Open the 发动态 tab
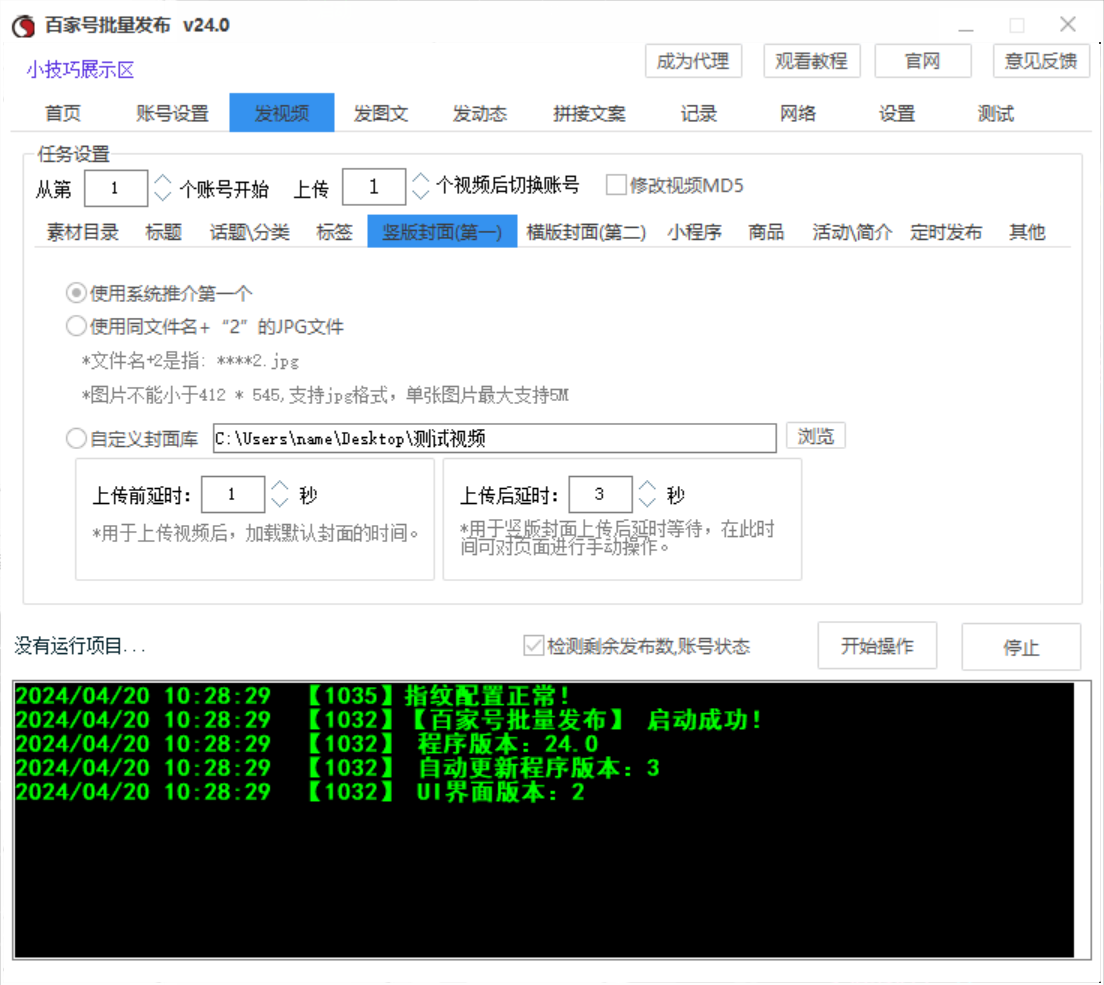Image resolution: width=1104 pixels, height=985 pixels. (x=479, y=113)
